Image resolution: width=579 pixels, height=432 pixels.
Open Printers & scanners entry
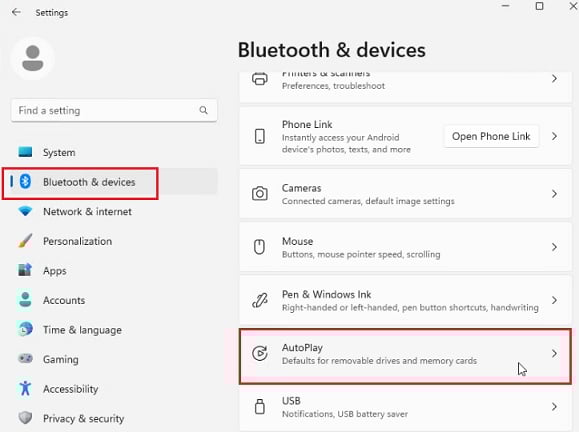[x=405, y=87]
